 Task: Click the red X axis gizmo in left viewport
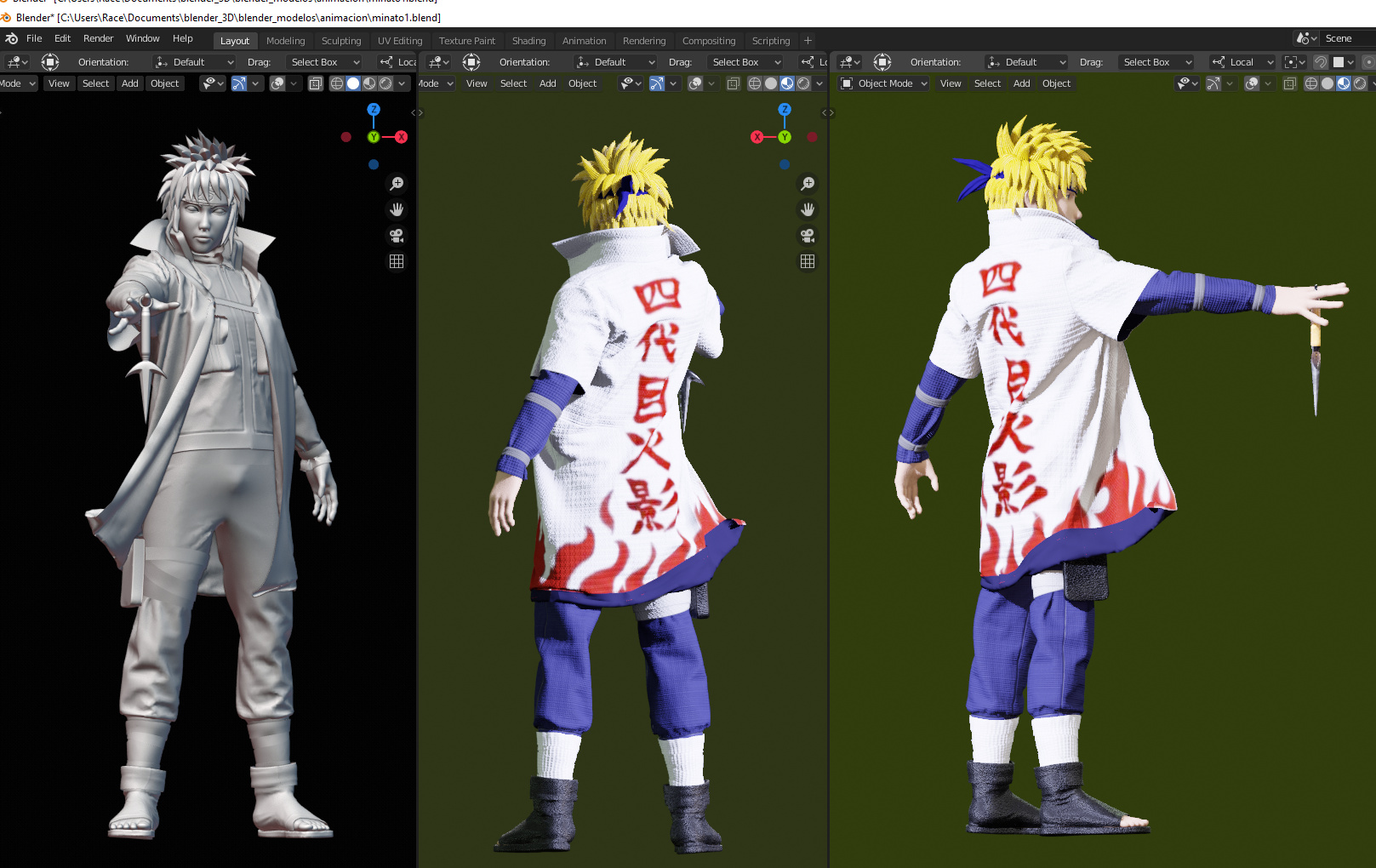point(401,137)
